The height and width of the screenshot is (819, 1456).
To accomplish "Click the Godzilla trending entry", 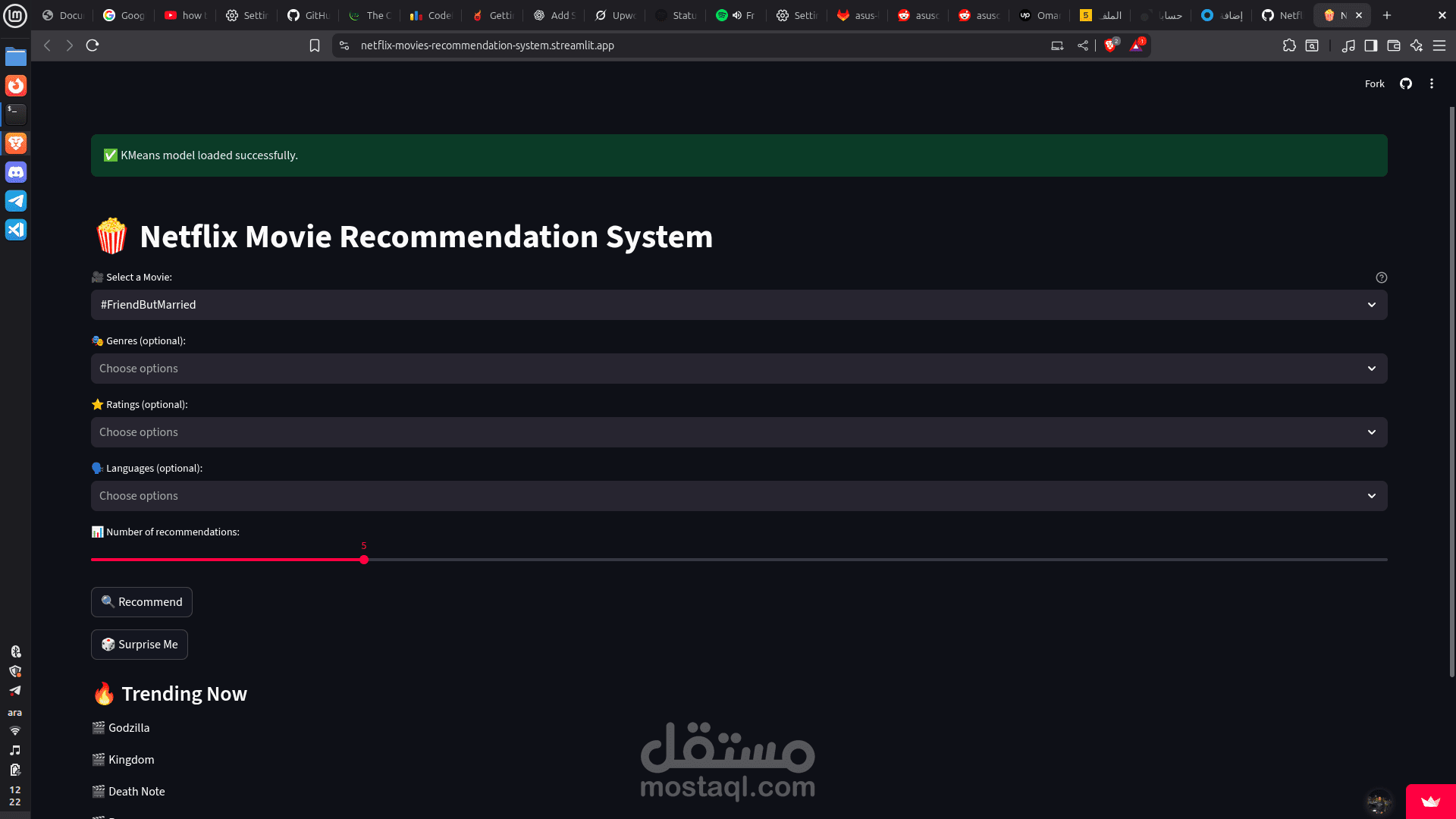I will (121, 728).
